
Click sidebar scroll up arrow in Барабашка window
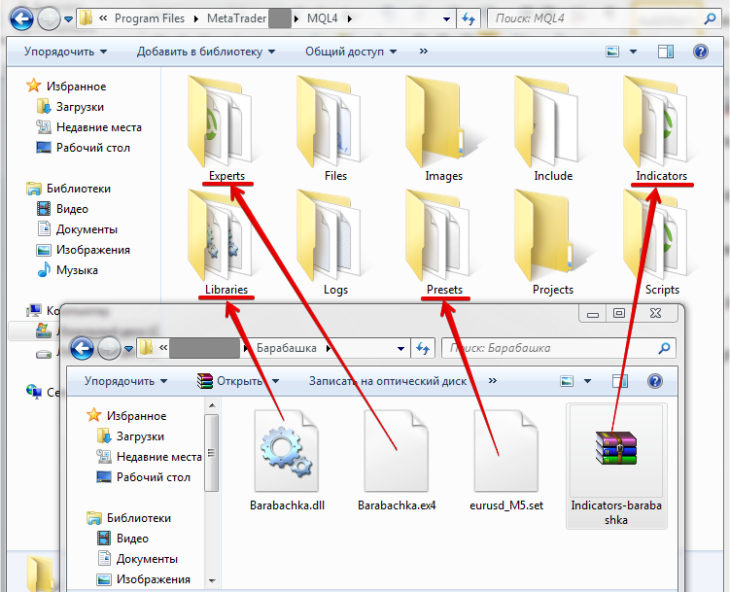pos(212,405)
